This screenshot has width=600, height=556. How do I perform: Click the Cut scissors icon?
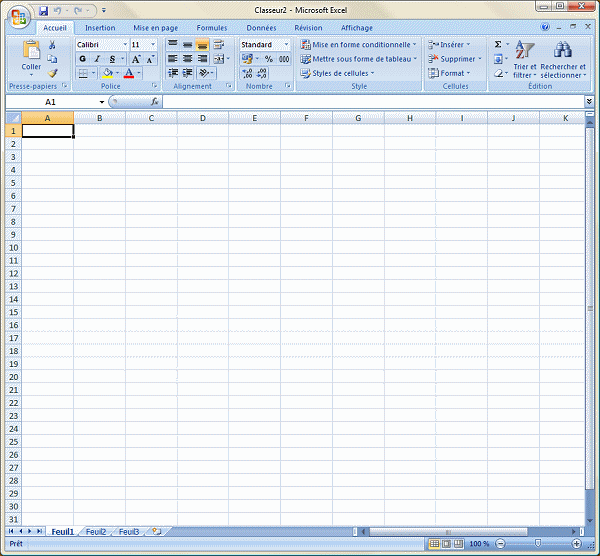(52, 46)
